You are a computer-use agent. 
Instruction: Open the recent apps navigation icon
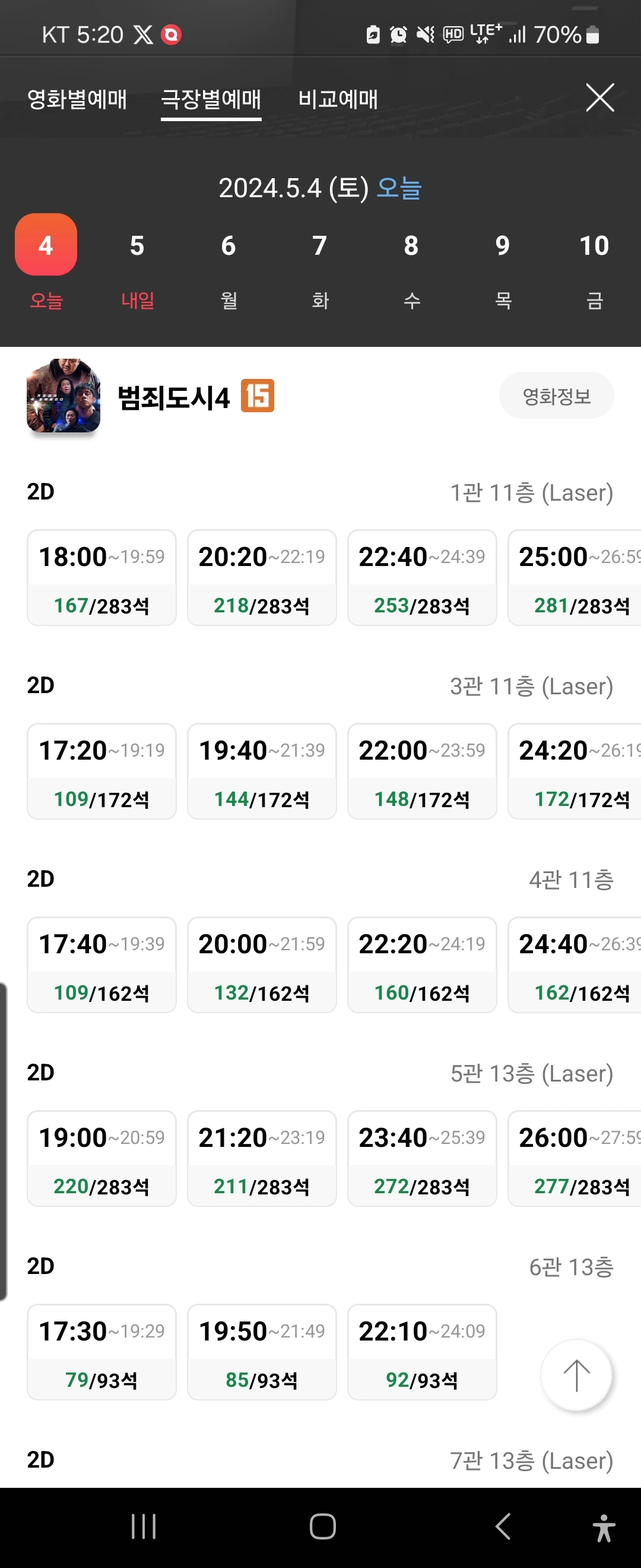point(144,1526)
